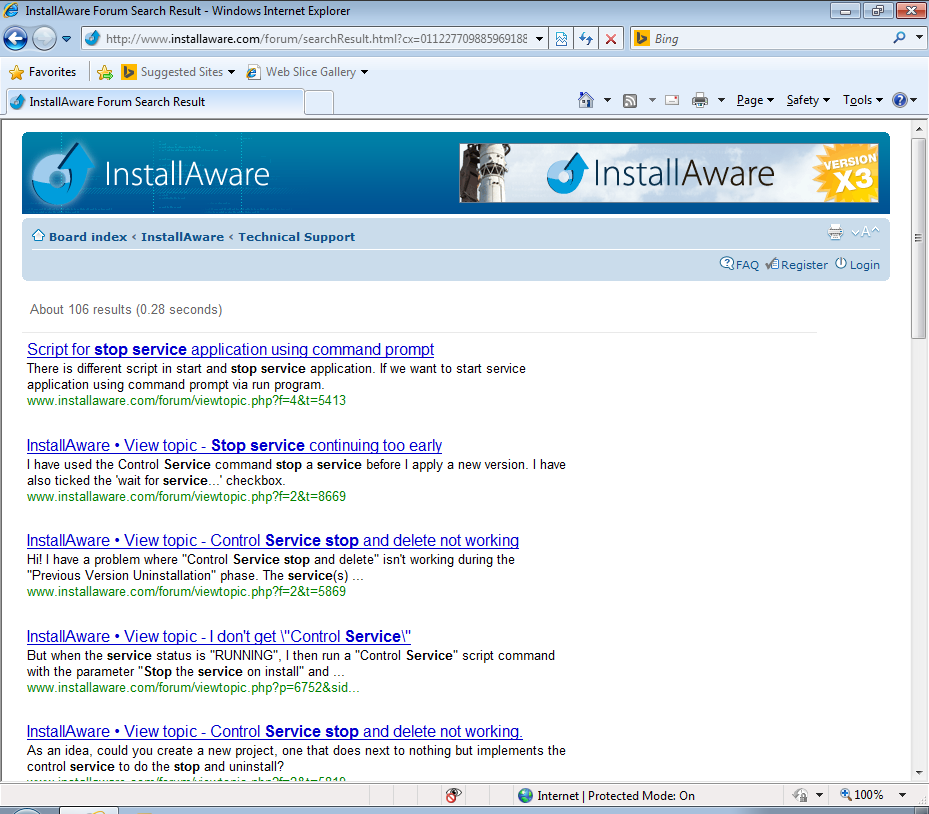Click the green URL ending in t=8669
The image size is (929, 814).
(x=186, y=496)
